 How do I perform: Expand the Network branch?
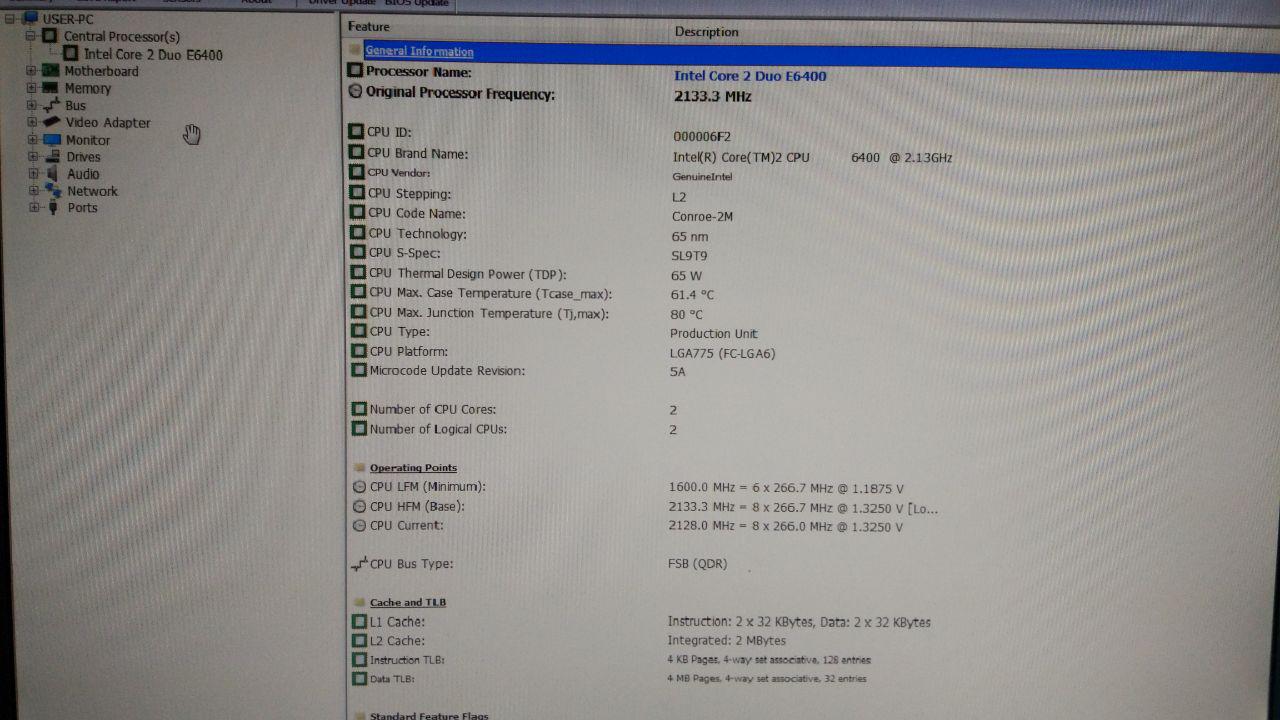(x=34, y=191)
